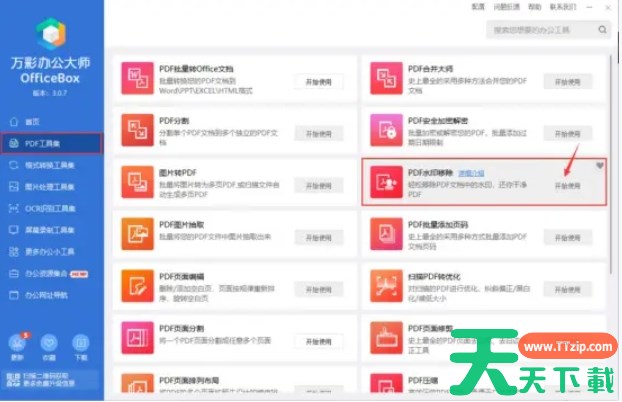This screenshot has height=402, width=622.
Task: Start the PDF页面分割 tool
Action: 319,342
